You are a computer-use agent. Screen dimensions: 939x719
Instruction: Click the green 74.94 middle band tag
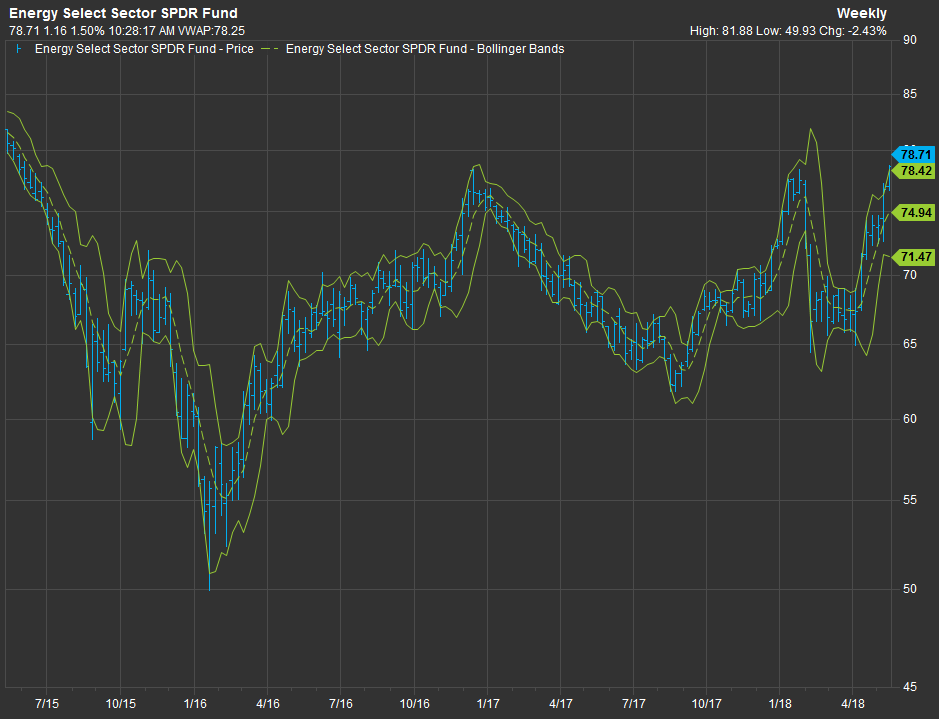[914, 213]
